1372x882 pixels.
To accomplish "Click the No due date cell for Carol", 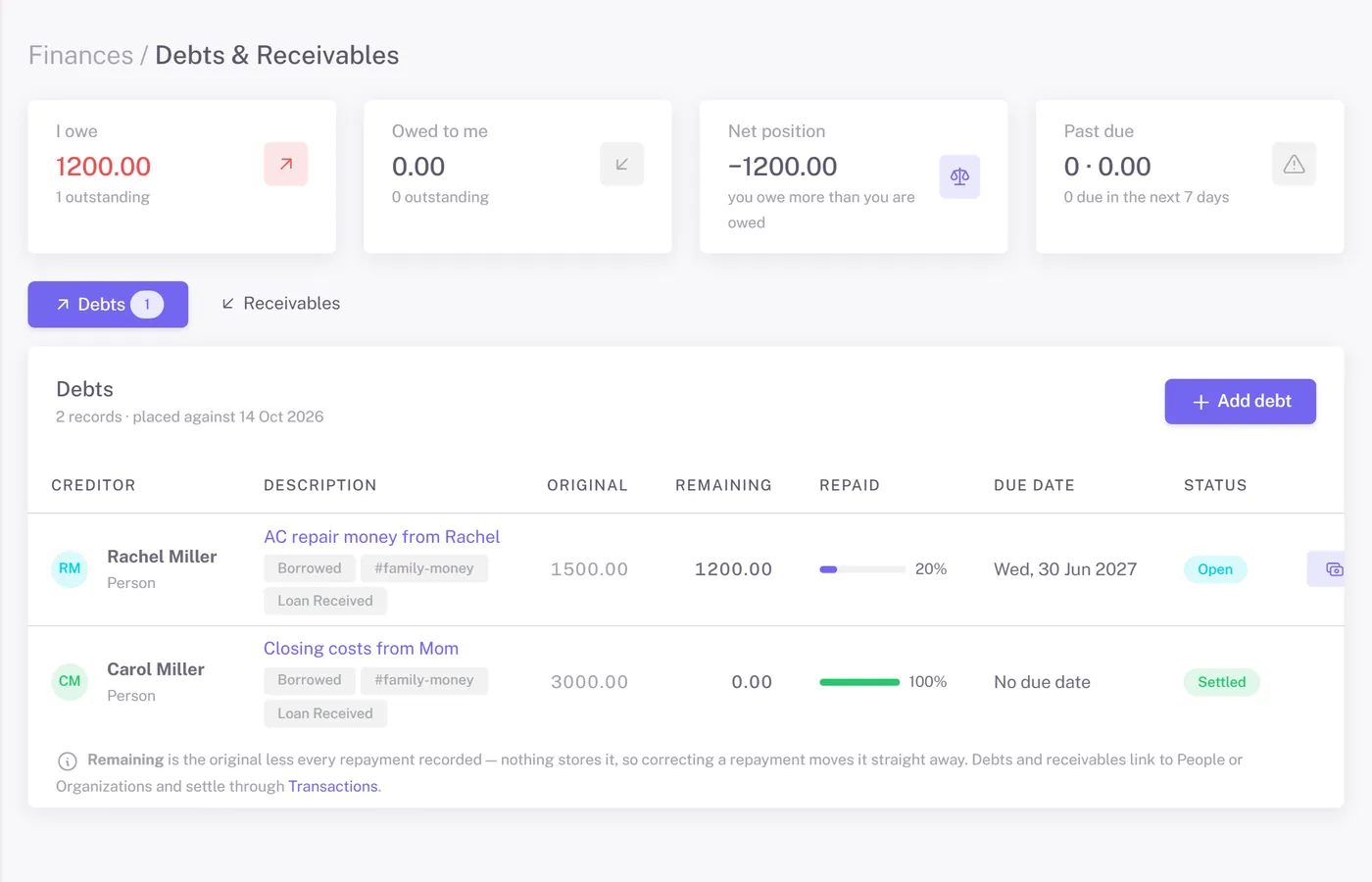I will click(x=1042, y=682).
